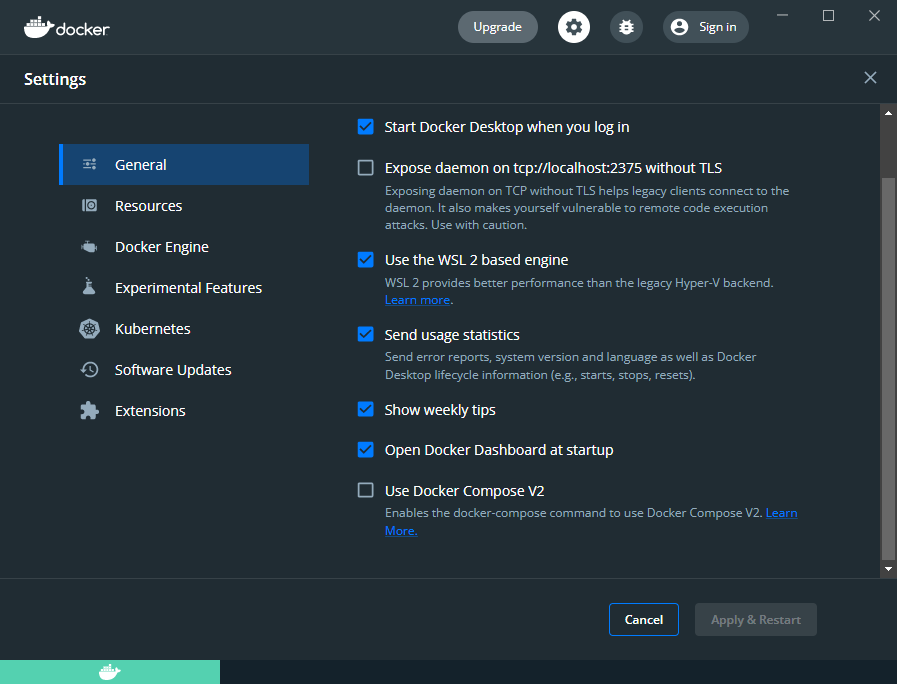Viewport: 897px width, 684px height.
Task: Open Software Updates via its clock icon
Action: 89,369
